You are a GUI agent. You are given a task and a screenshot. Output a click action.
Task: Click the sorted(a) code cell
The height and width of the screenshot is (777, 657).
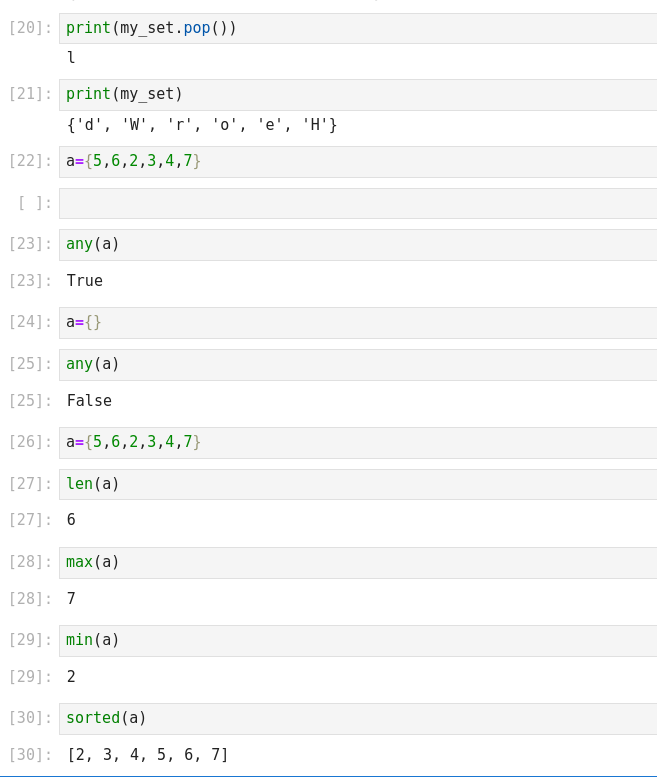360,718
